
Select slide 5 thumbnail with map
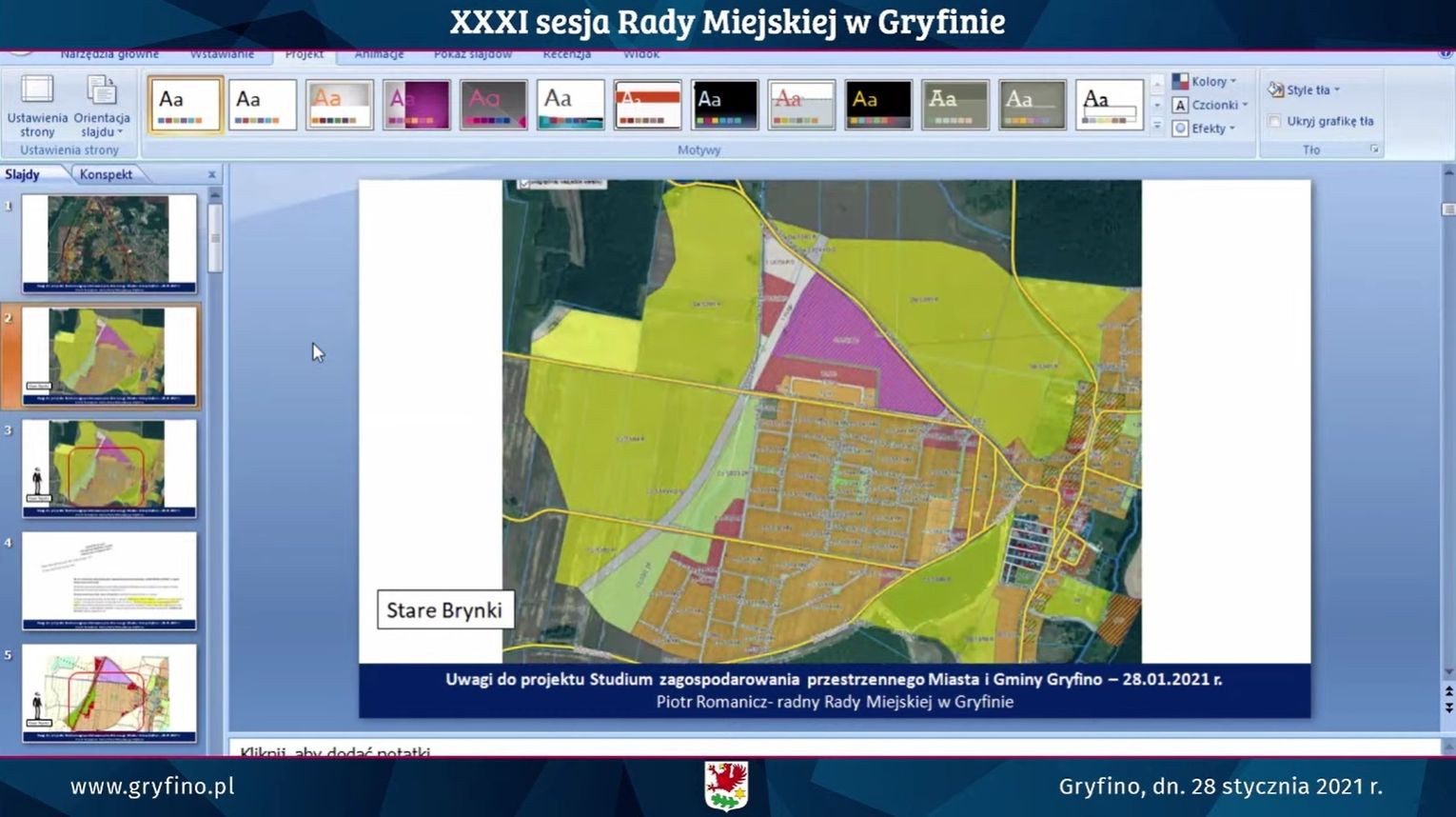click(x=109, y=692)
